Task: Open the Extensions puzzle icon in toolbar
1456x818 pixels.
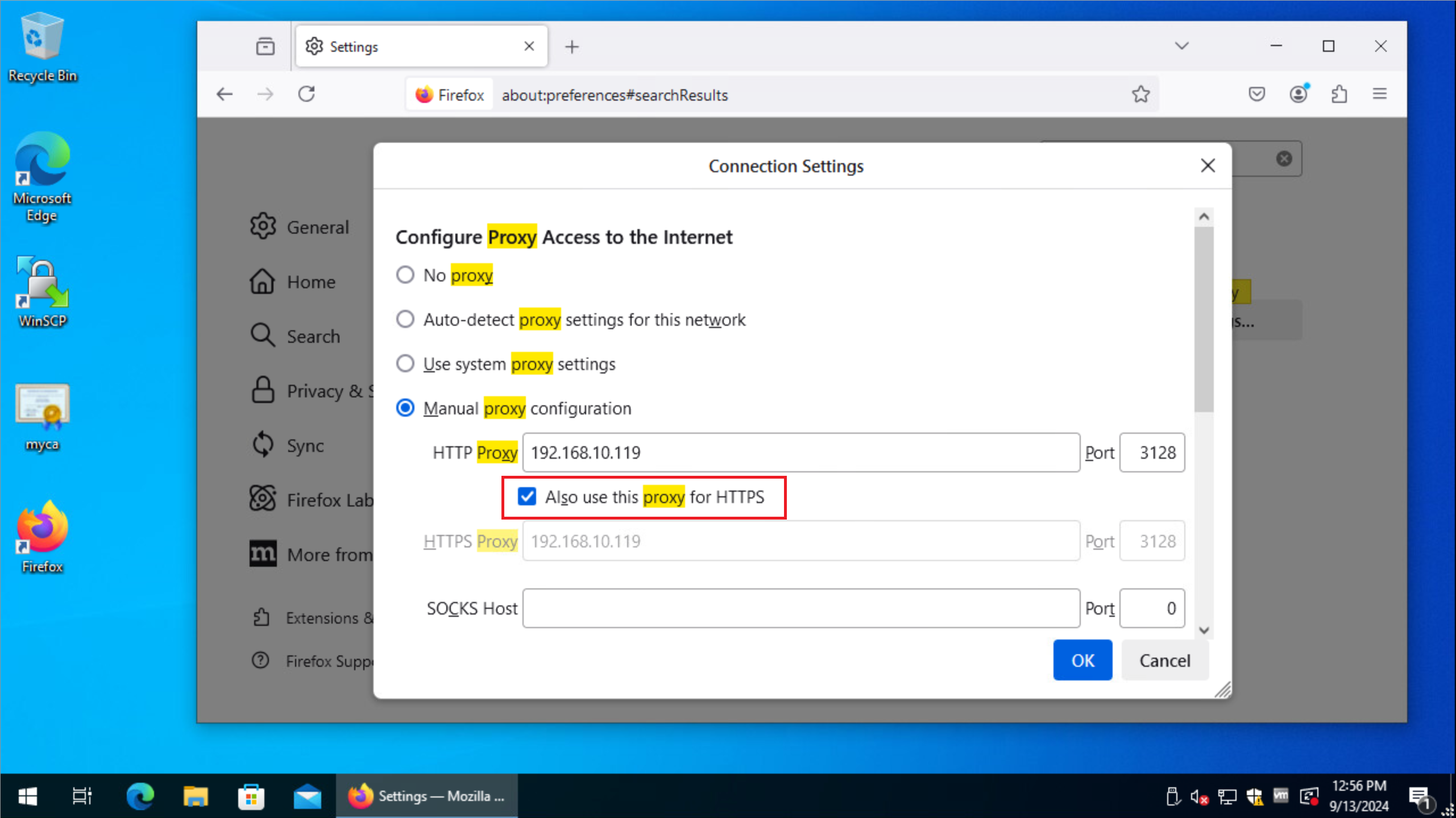Action: (1339, 94)
